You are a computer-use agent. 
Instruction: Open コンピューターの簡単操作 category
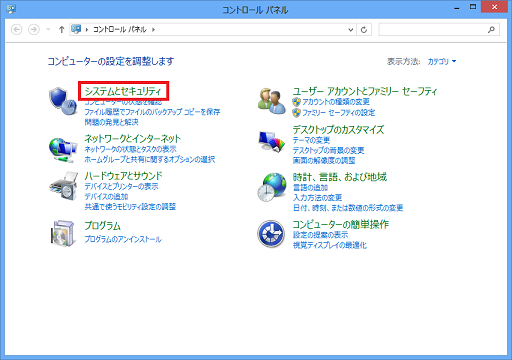coord(341,224)
